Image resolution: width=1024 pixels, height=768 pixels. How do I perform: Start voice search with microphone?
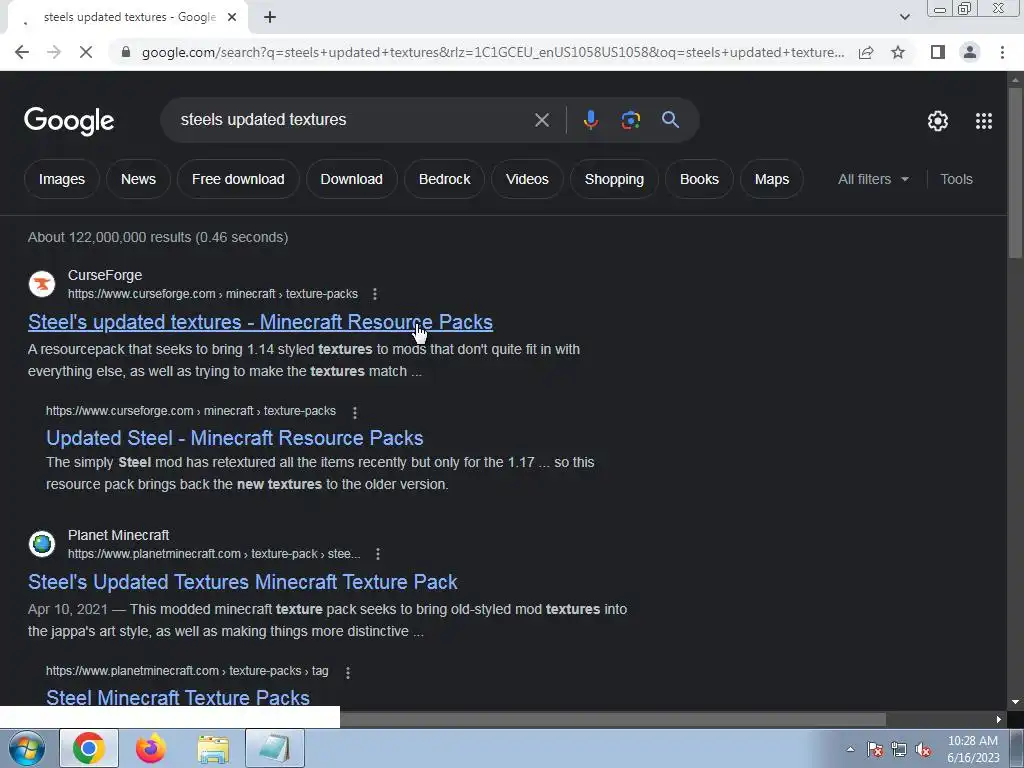(x=590, y=120)
